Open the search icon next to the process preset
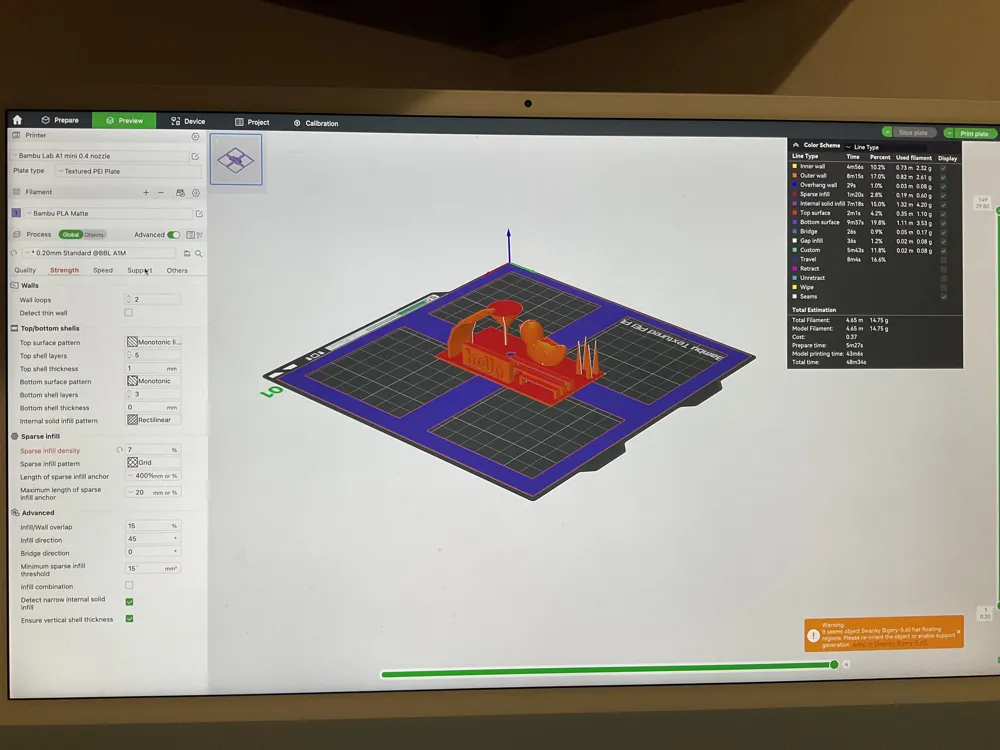This screenshot has height=750, width=1000. (200, 253)
